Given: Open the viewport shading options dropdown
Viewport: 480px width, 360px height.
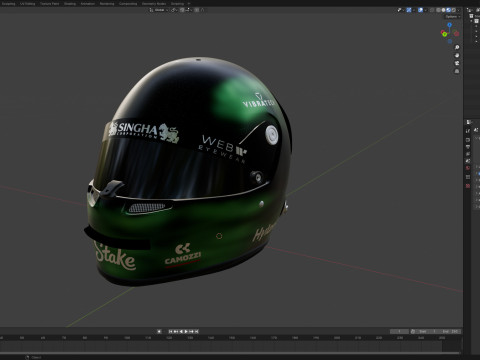Looking at the screenshot, I should coord(459,10).
